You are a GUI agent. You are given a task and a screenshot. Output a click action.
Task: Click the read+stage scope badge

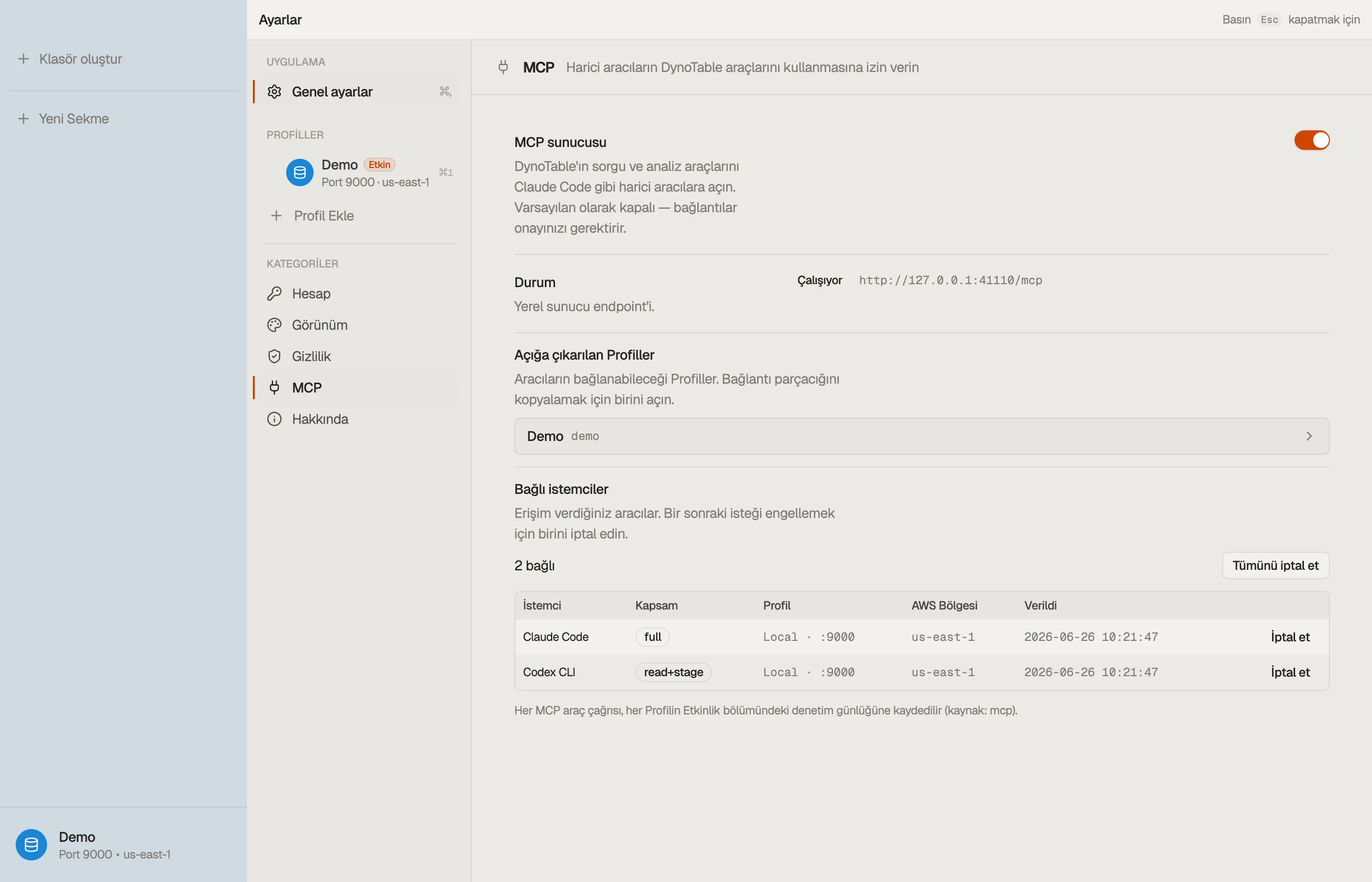pyautogui.click(x=673, y=672)
